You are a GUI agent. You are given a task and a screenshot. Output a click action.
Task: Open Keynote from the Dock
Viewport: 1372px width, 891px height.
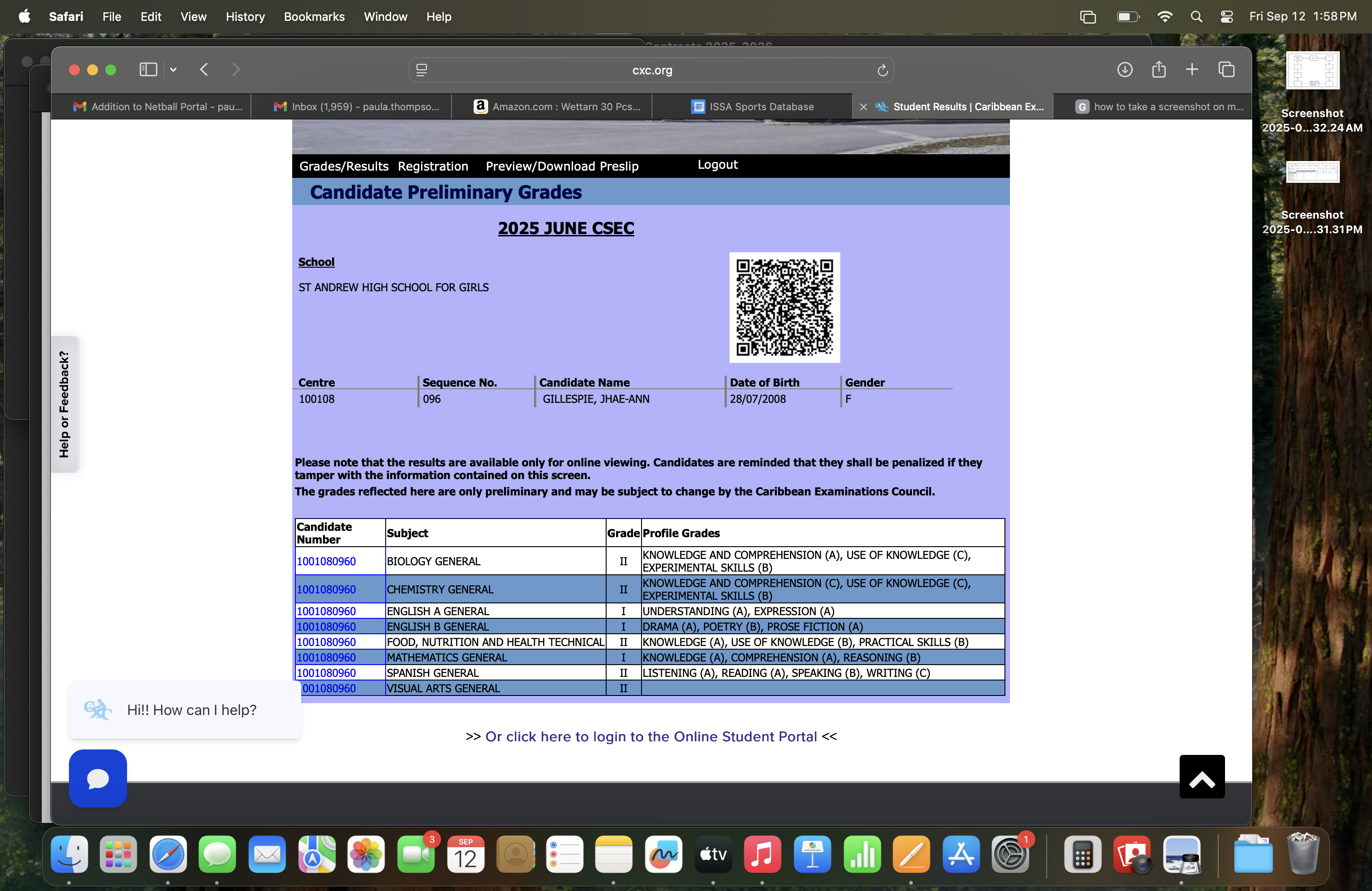click(x=812, y=854)
